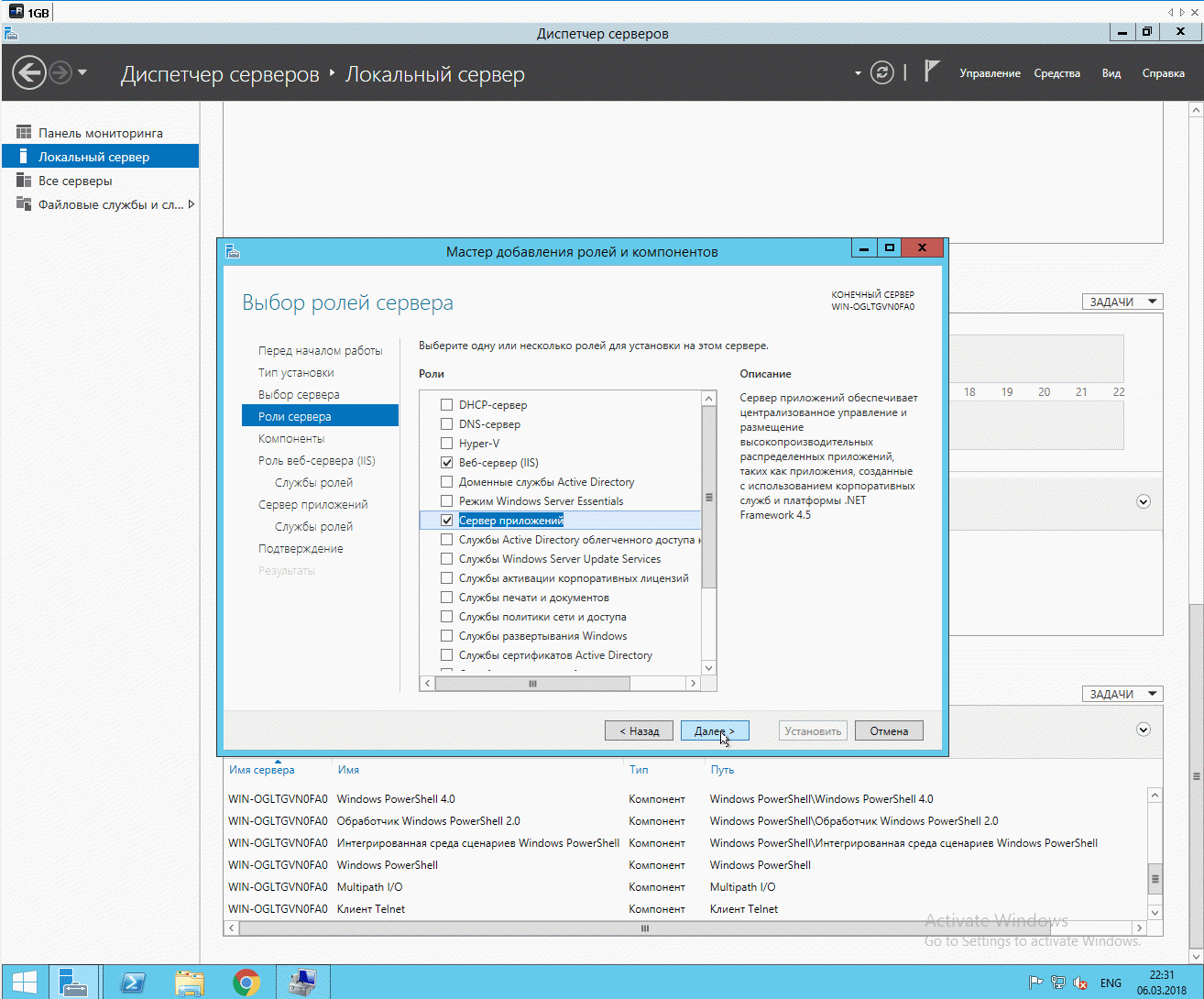Launch Windows PowerShell from the taskbar
Screen dimensions: 1204x999
tap(133, 983)
